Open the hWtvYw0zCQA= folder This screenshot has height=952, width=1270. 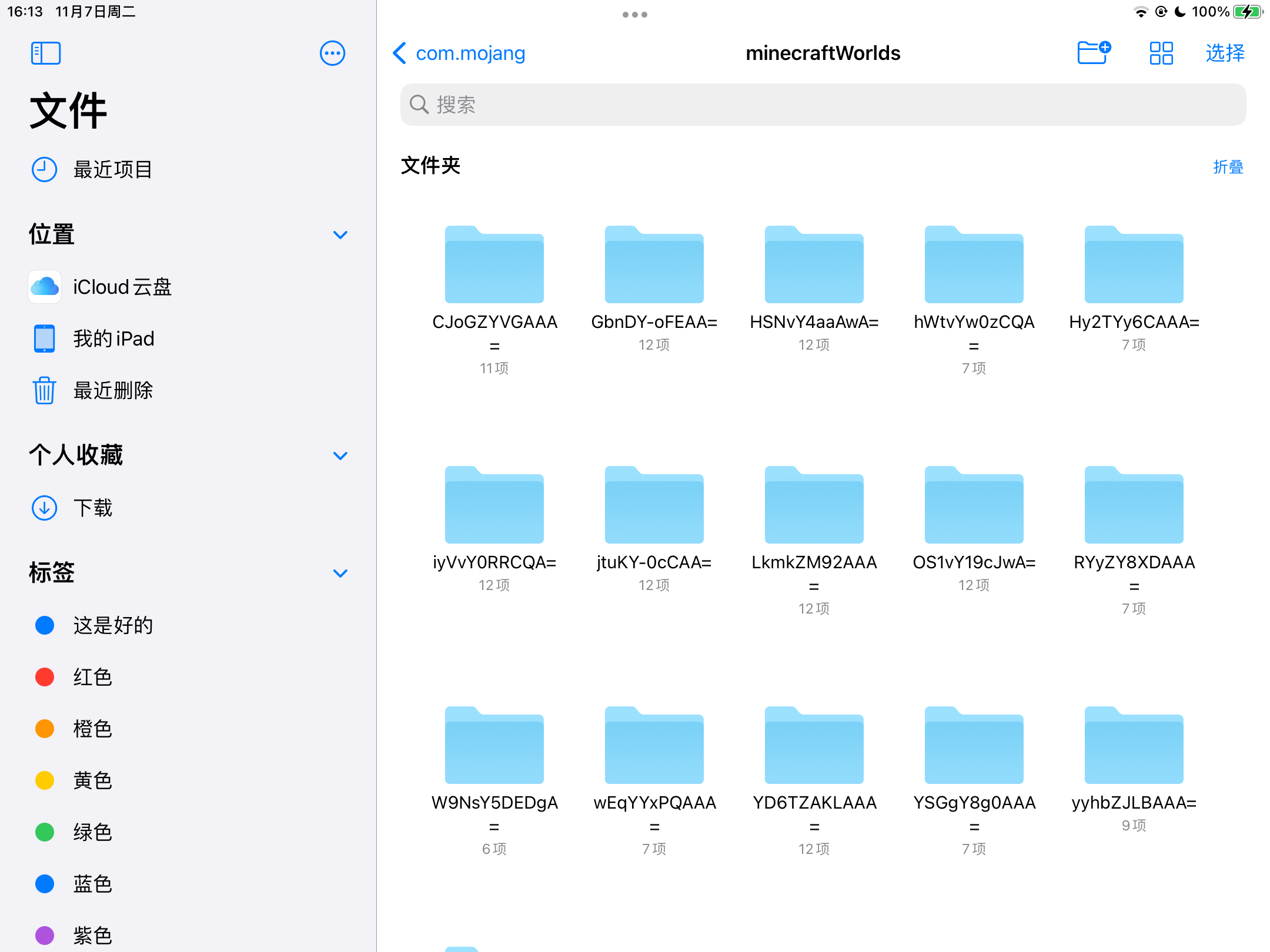click(x=974, y=264)
